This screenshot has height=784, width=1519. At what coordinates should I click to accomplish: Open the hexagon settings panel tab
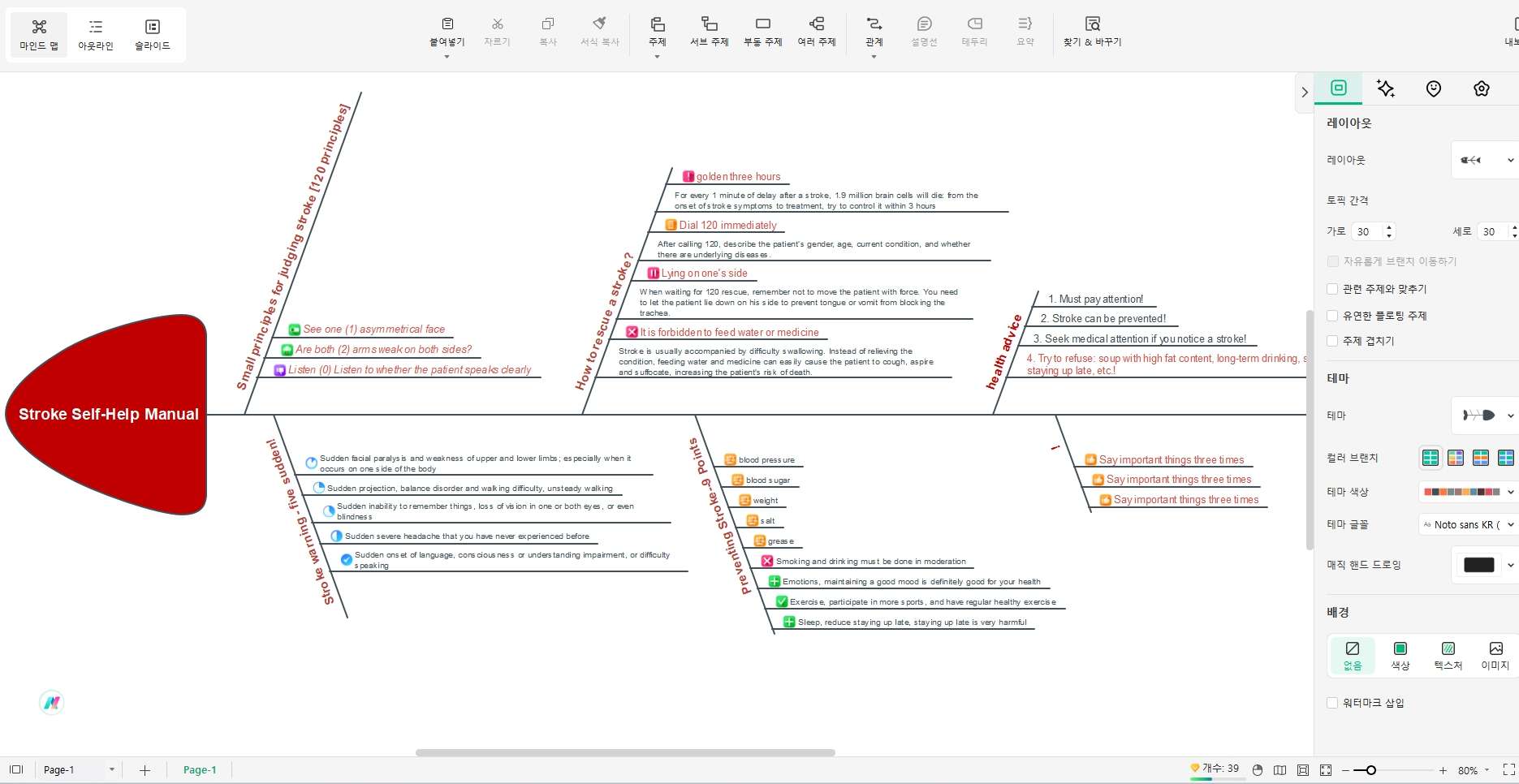click(x=1482, y=88)
